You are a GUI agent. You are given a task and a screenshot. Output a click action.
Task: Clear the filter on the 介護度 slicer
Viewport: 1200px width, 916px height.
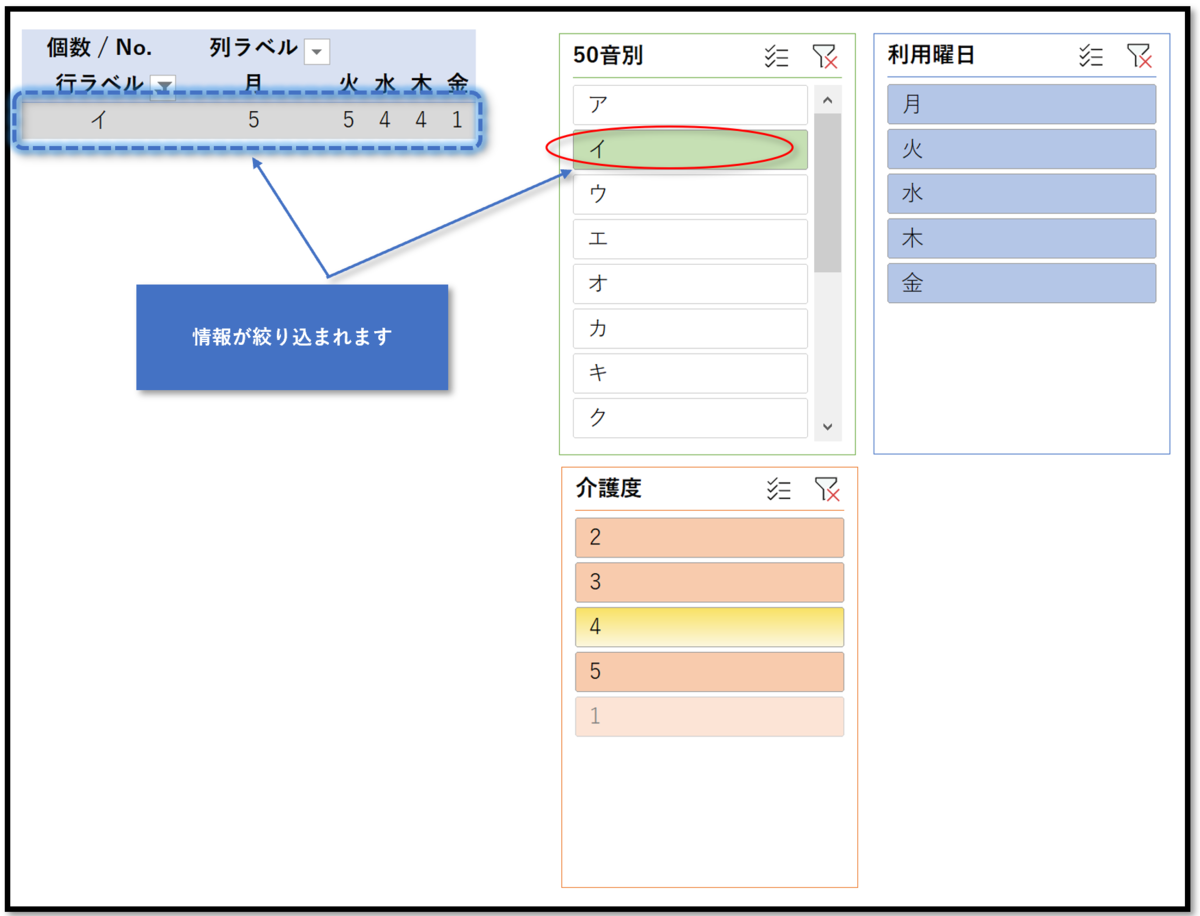(x=827, y=490)
